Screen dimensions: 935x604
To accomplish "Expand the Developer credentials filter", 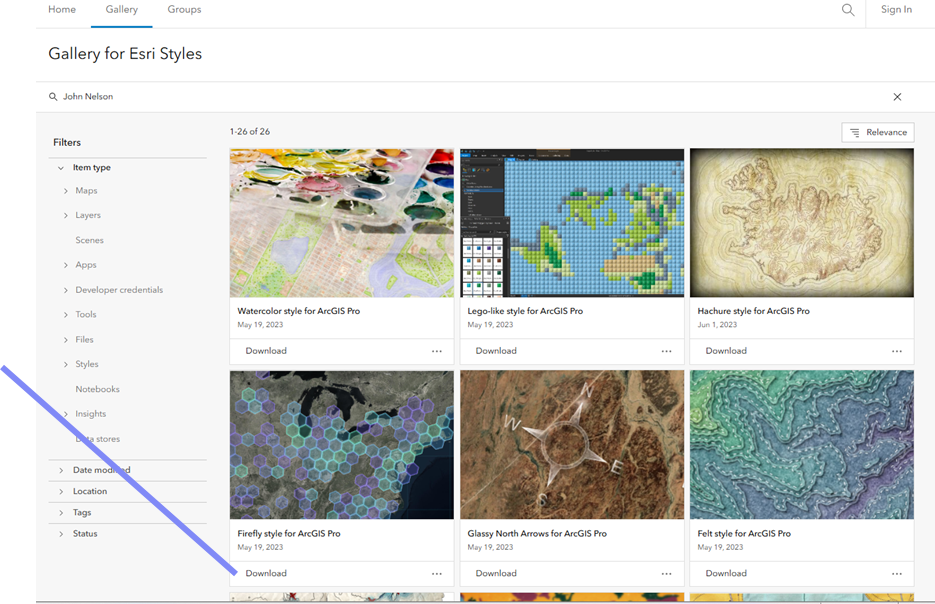I will coord(66,290).
